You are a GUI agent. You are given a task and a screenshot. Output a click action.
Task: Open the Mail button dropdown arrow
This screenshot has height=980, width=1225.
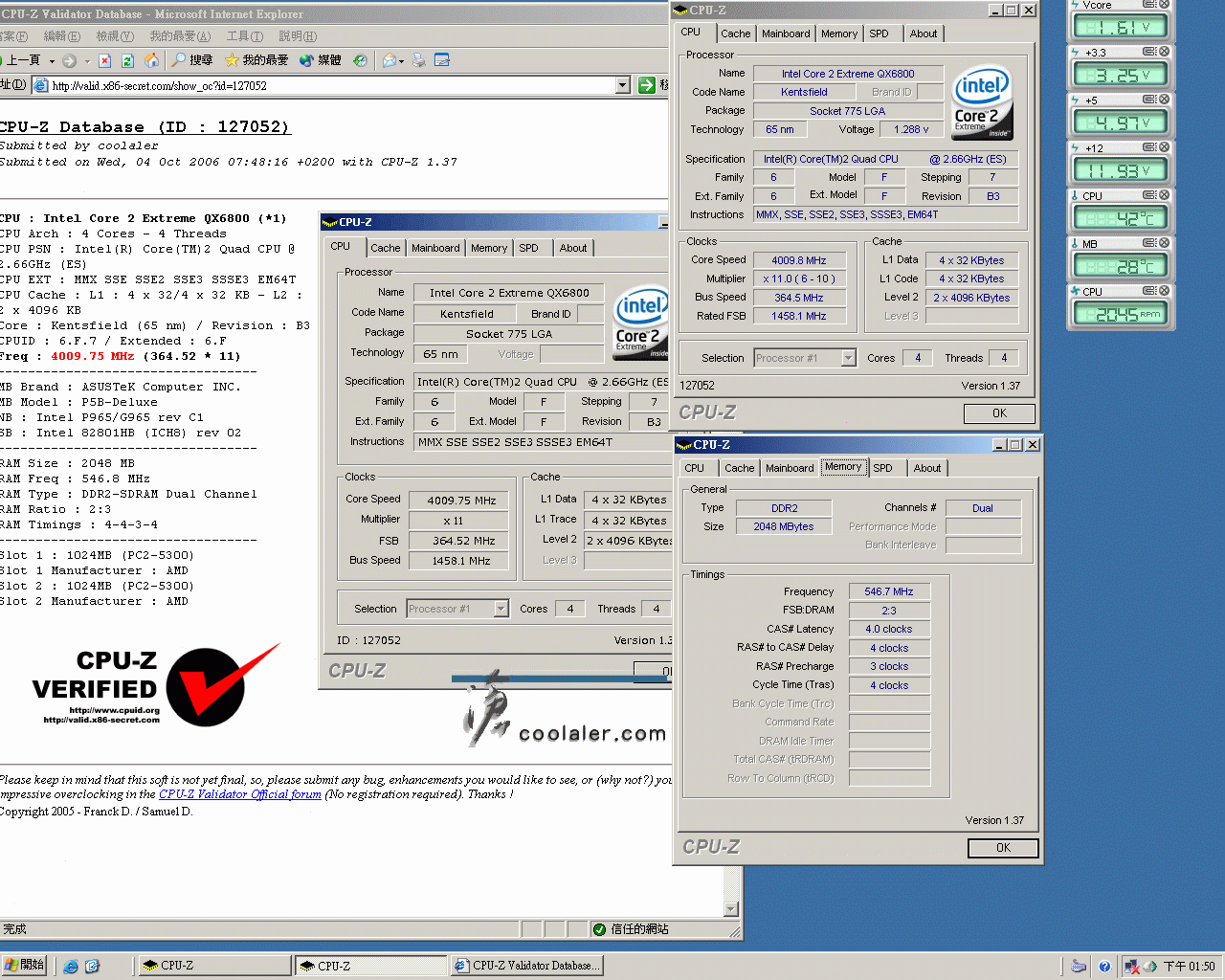[x=403, y=60]
